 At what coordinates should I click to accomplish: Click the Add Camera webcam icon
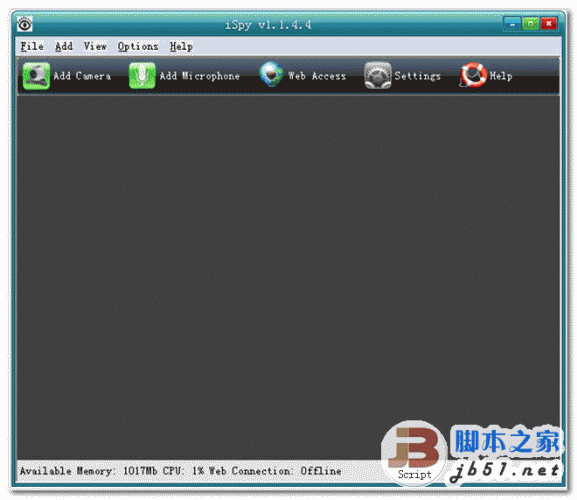[36, 76]
